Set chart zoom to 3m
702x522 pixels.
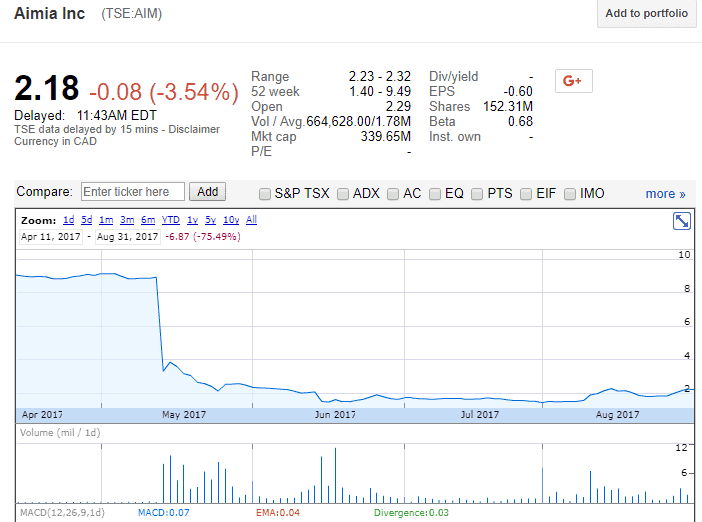pyautogui.click(x=127, y=220)
